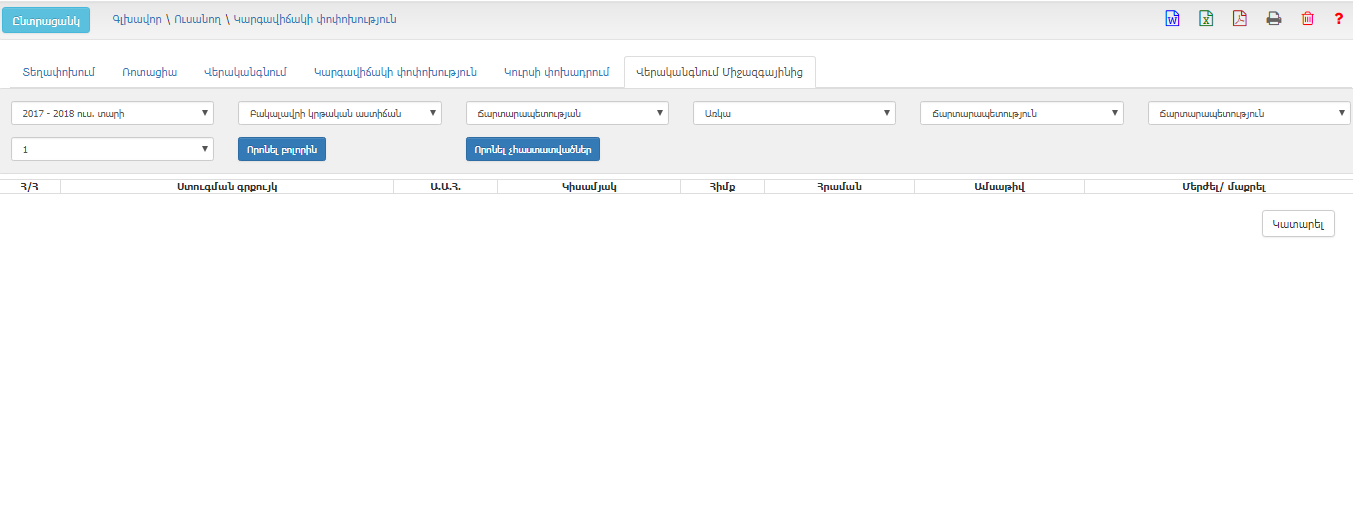The width and height of the screenshot is (1353, 528).
Task: Follow the Գլխավոր breadcrumb link
Action: [137, 19]
